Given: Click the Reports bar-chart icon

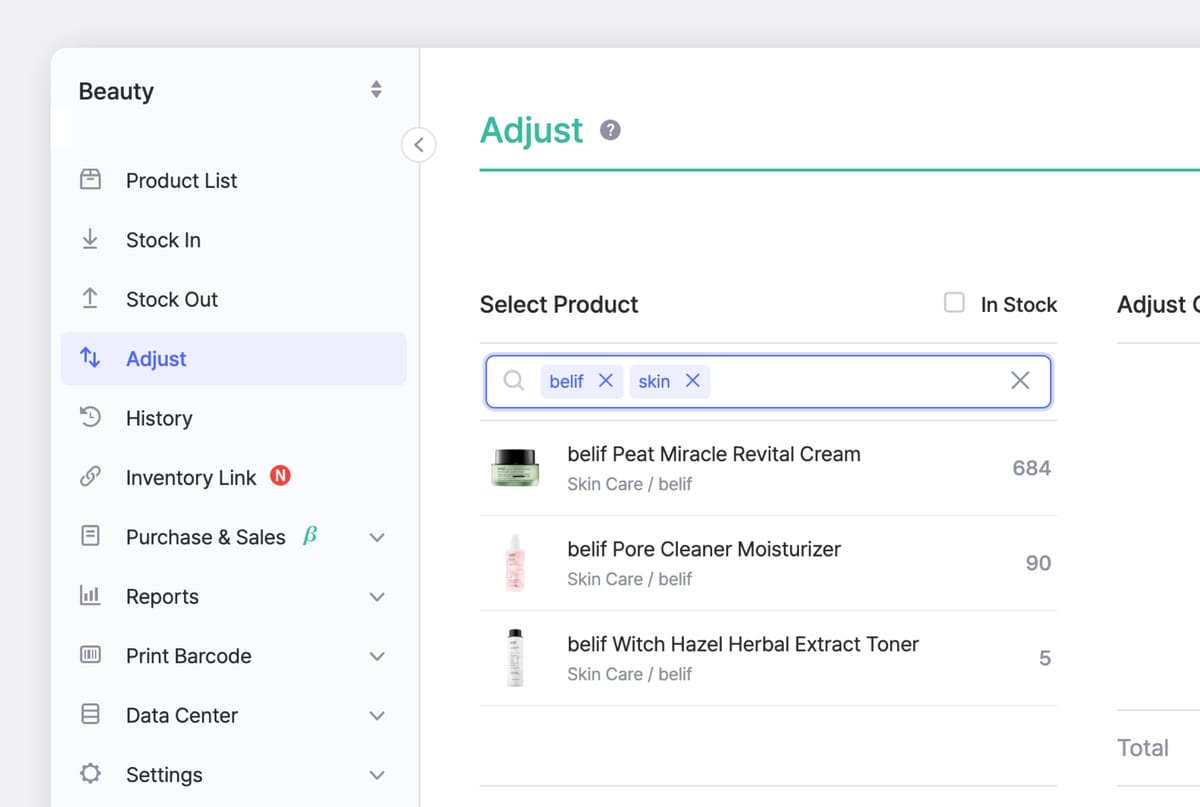Looking at the screenshot, I should pyautogui.click(x=91, y=596).
